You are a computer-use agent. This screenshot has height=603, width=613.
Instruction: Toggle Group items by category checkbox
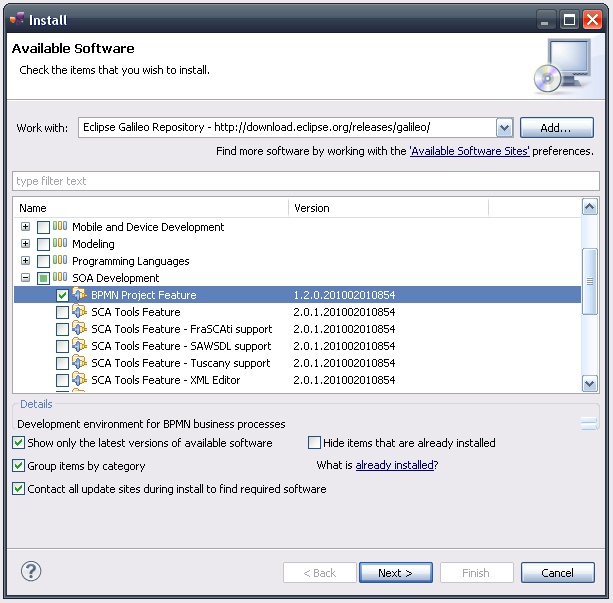click(19, 466)
